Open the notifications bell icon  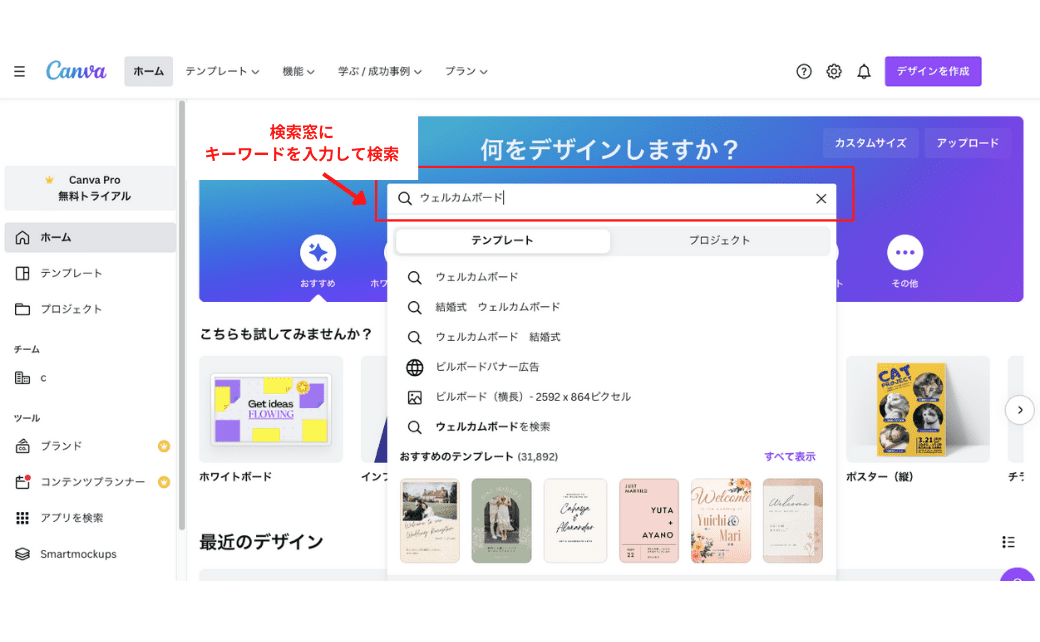coord(864,72)
